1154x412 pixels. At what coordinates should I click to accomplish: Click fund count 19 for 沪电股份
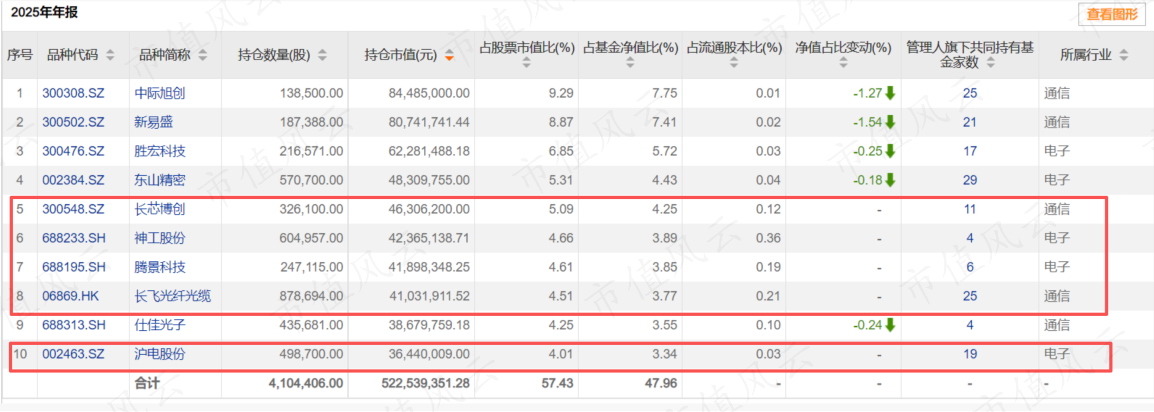click(970, 354)
